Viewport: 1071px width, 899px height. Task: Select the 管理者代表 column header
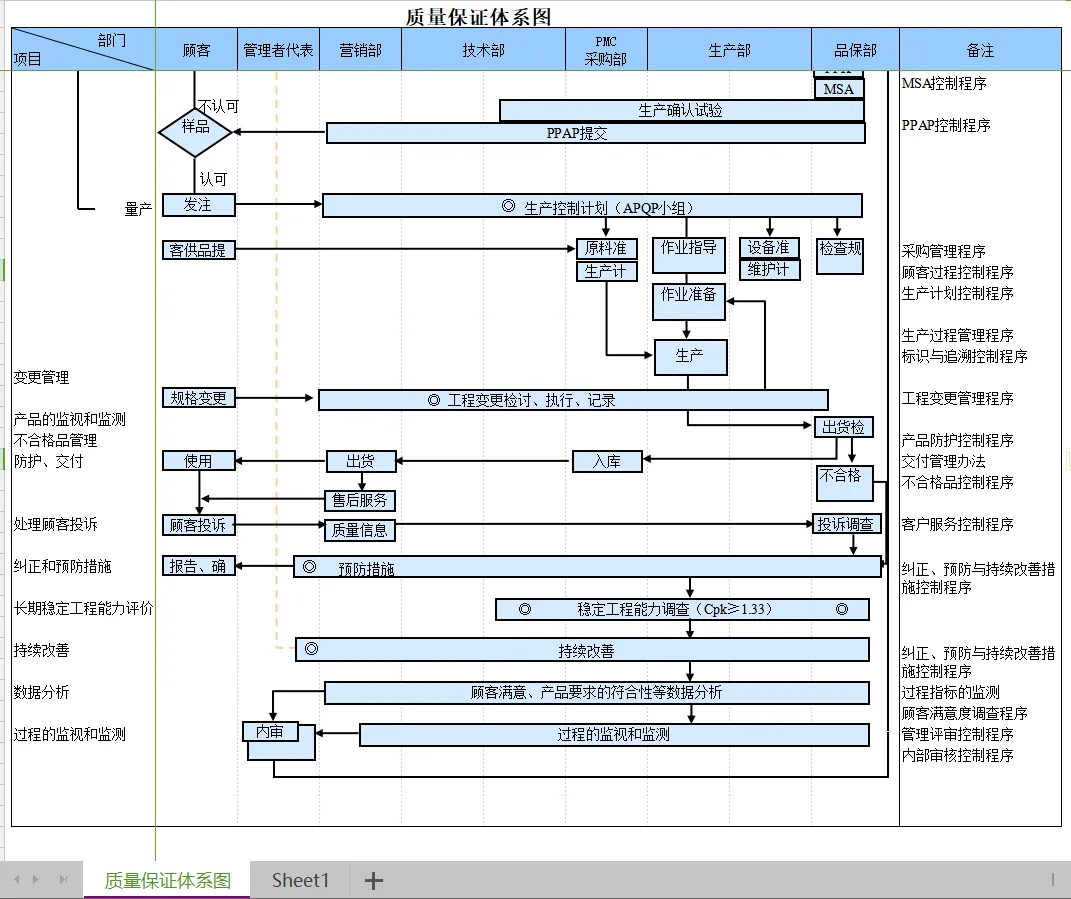(x=279, y=50)
